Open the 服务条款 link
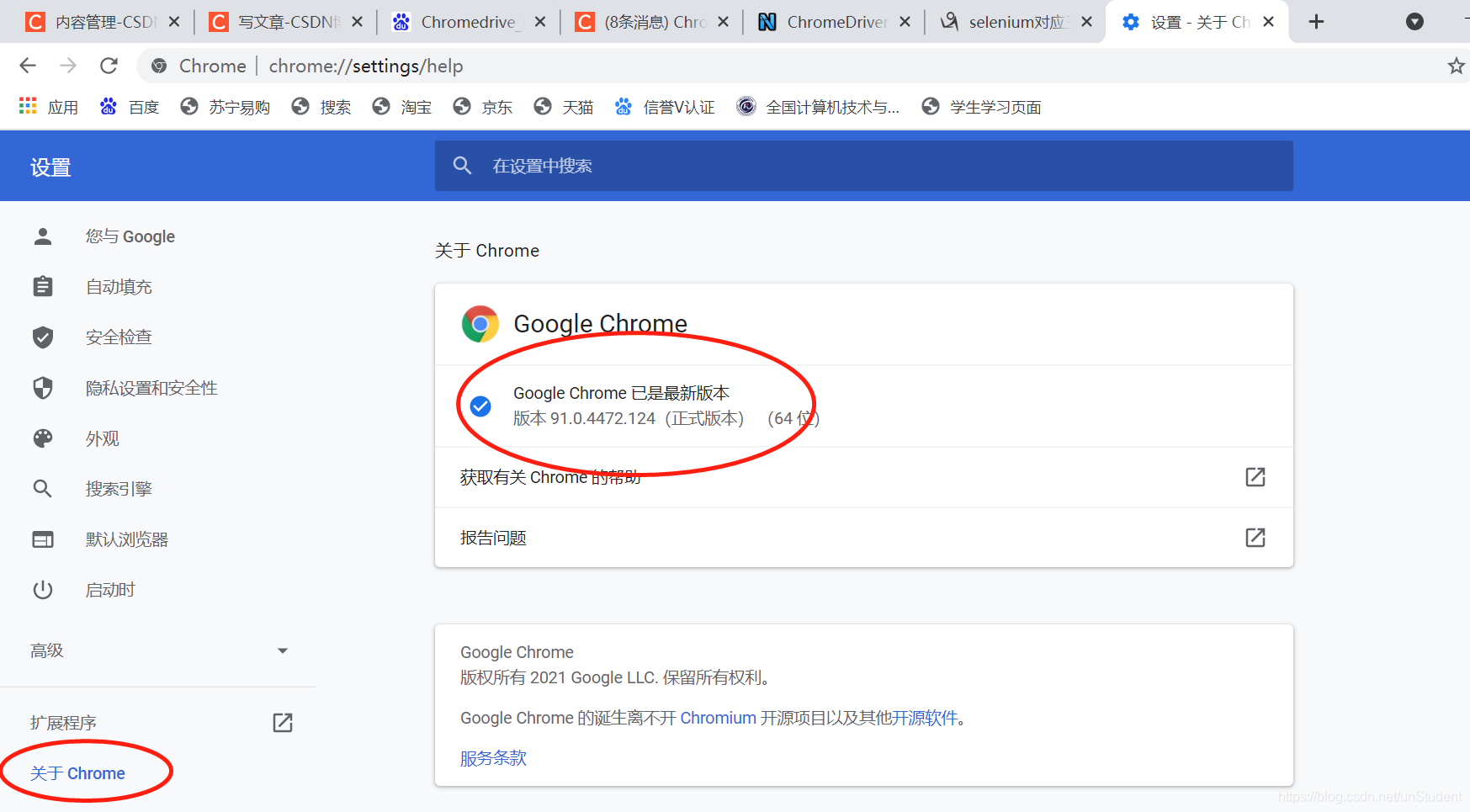This screenshot has height=812, width=1470. [x=494, y=758]
